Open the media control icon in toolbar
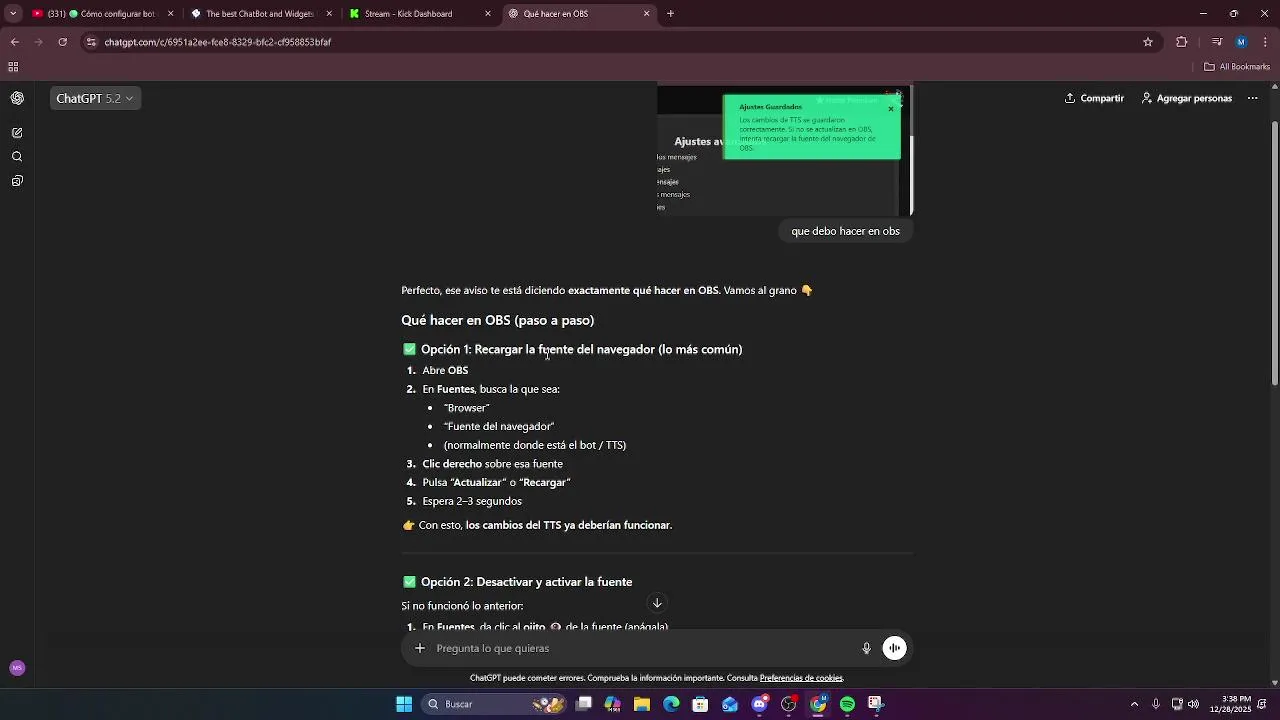 click(x=1217, y=42)
